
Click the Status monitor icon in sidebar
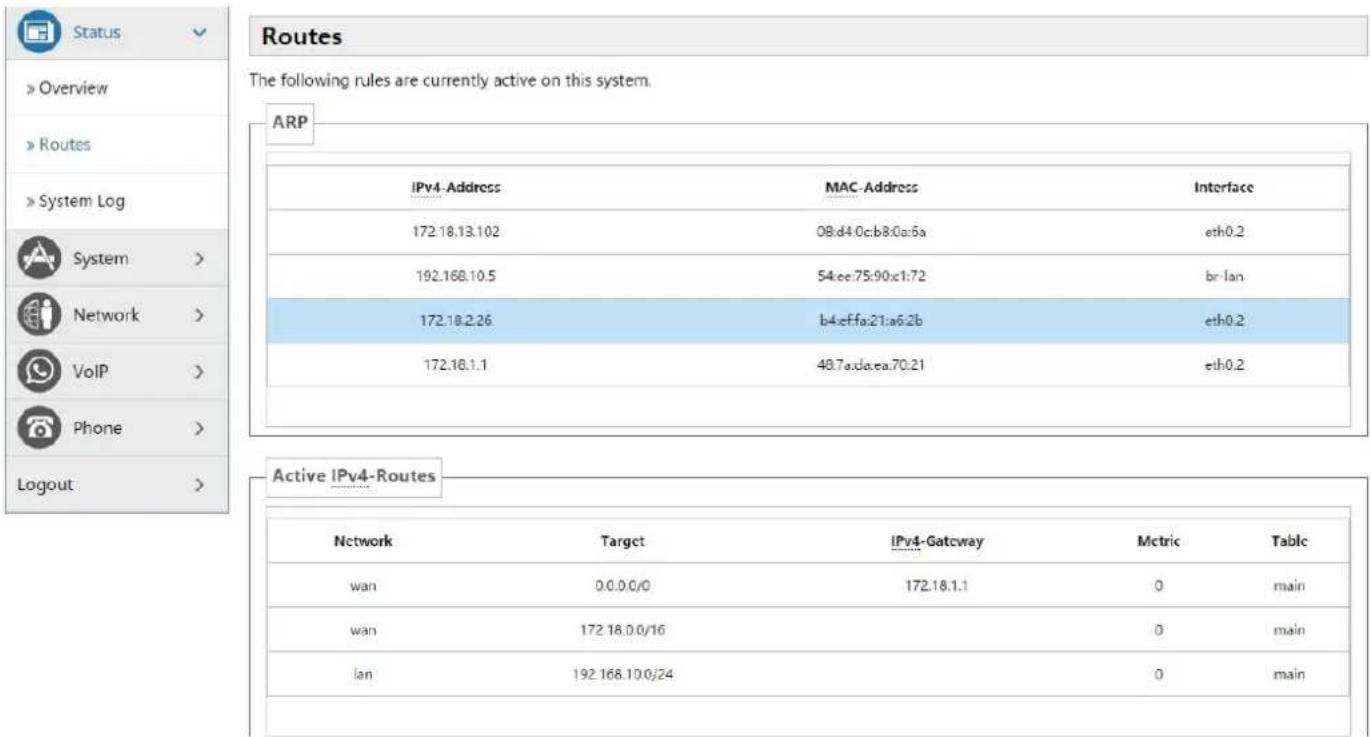pos(37,32)
